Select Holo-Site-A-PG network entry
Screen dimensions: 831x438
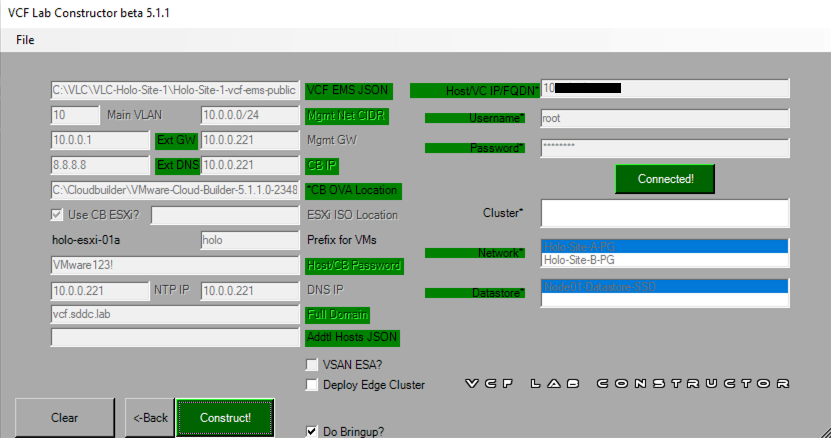(x=664, y=246)
